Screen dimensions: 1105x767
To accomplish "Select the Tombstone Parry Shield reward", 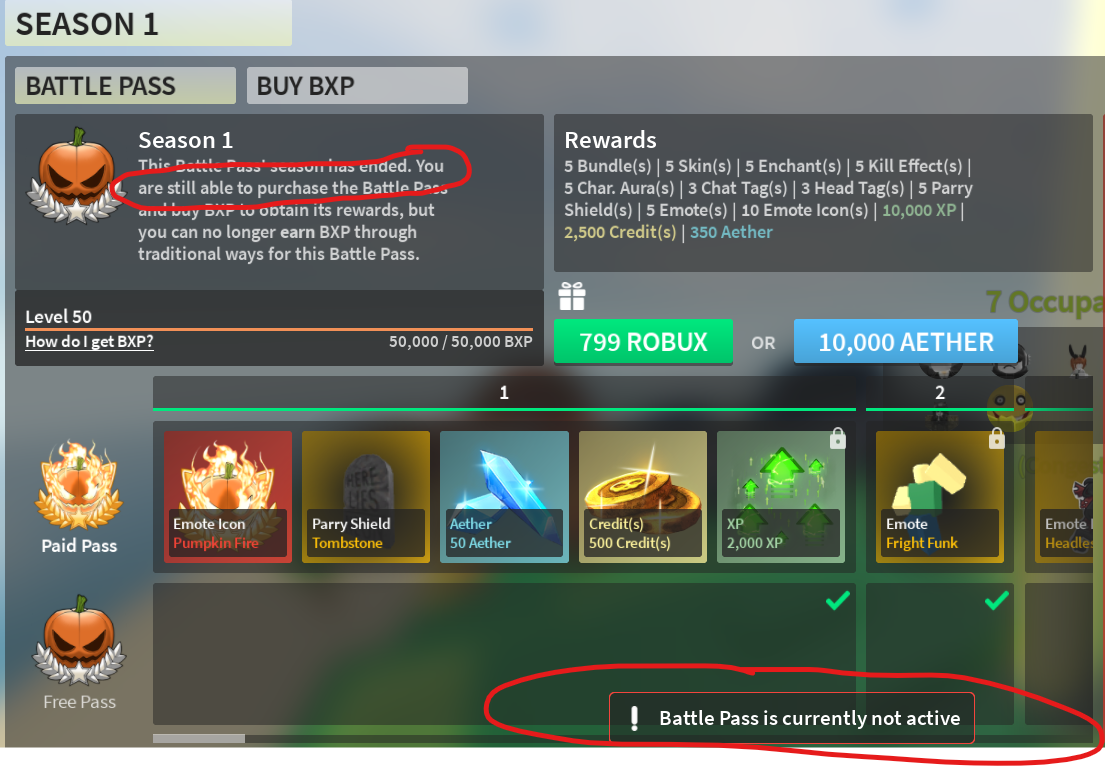I will coord(366,496).
